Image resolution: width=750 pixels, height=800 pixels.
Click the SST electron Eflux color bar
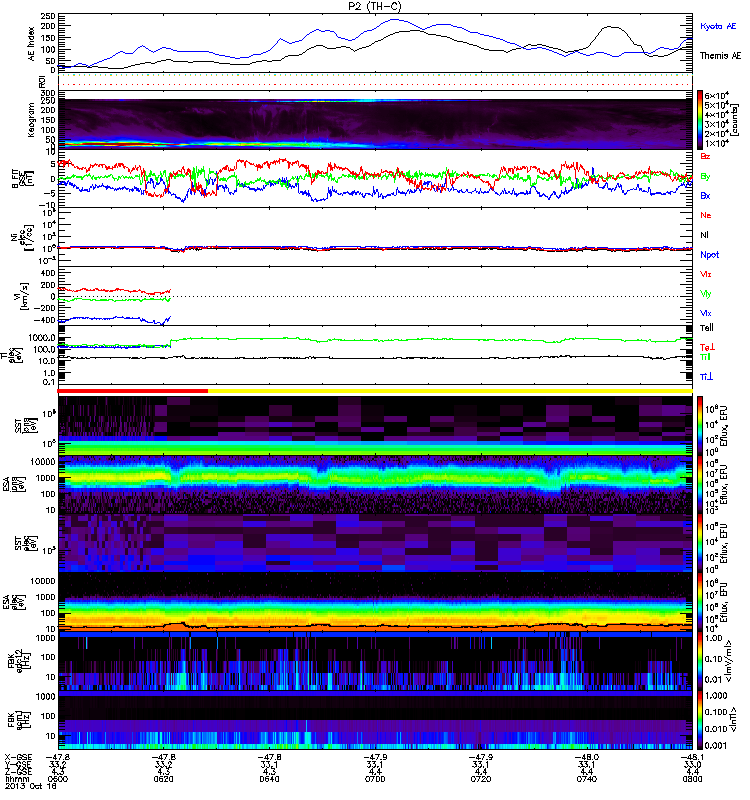[x=700, y=543]
